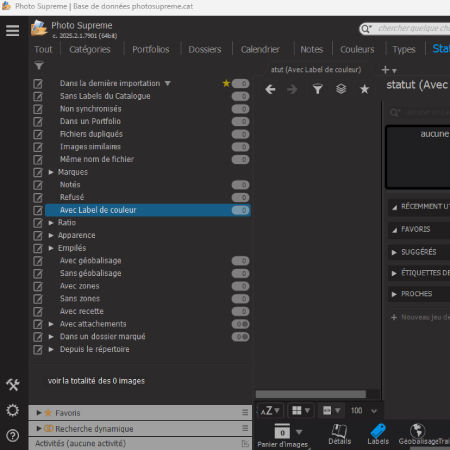Switch to the Calendrier tab
The height and width of the screenshot is (450, 450).
[x=260, y=50]
